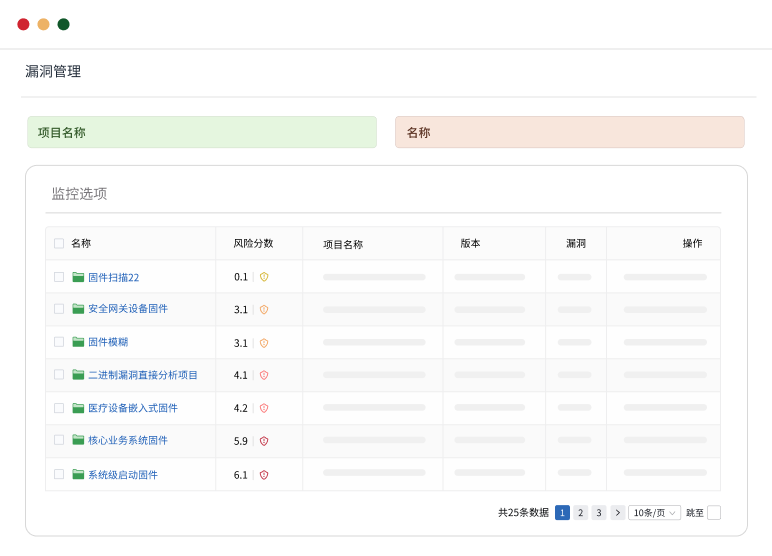Image resolution: width=772 pixels, height=556 pixels.
Task: Go to page 2 in pagination
Action: point(580,513)
